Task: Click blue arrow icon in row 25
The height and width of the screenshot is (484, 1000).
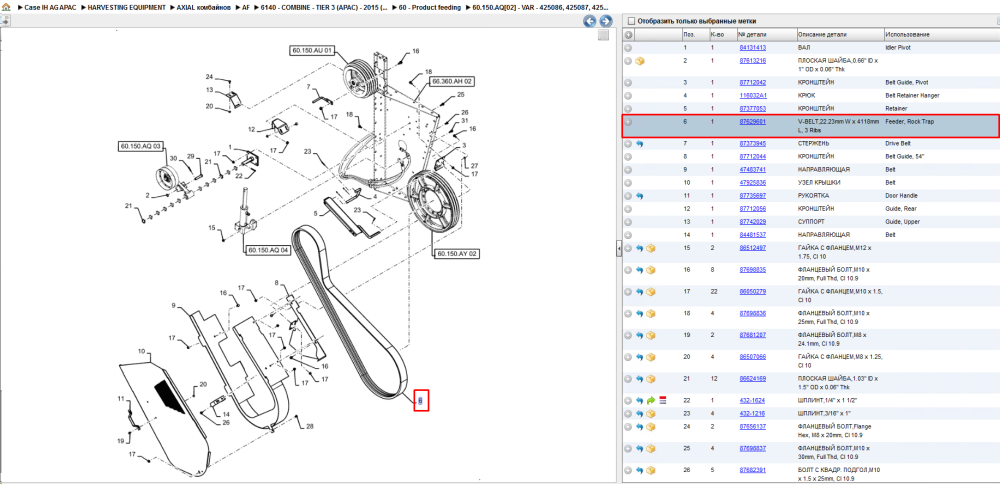Action: tap(640, 448)
